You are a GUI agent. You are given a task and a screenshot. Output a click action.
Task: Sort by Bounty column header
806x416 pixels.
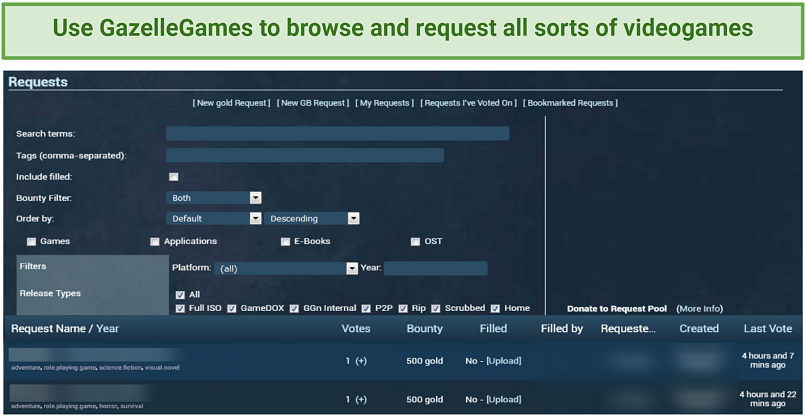click(x=425, y=329)
